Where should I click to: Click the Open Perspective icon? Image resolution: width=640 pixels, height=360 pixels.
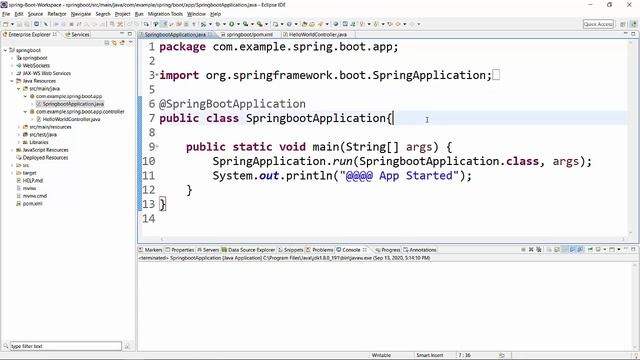(623, 24)
